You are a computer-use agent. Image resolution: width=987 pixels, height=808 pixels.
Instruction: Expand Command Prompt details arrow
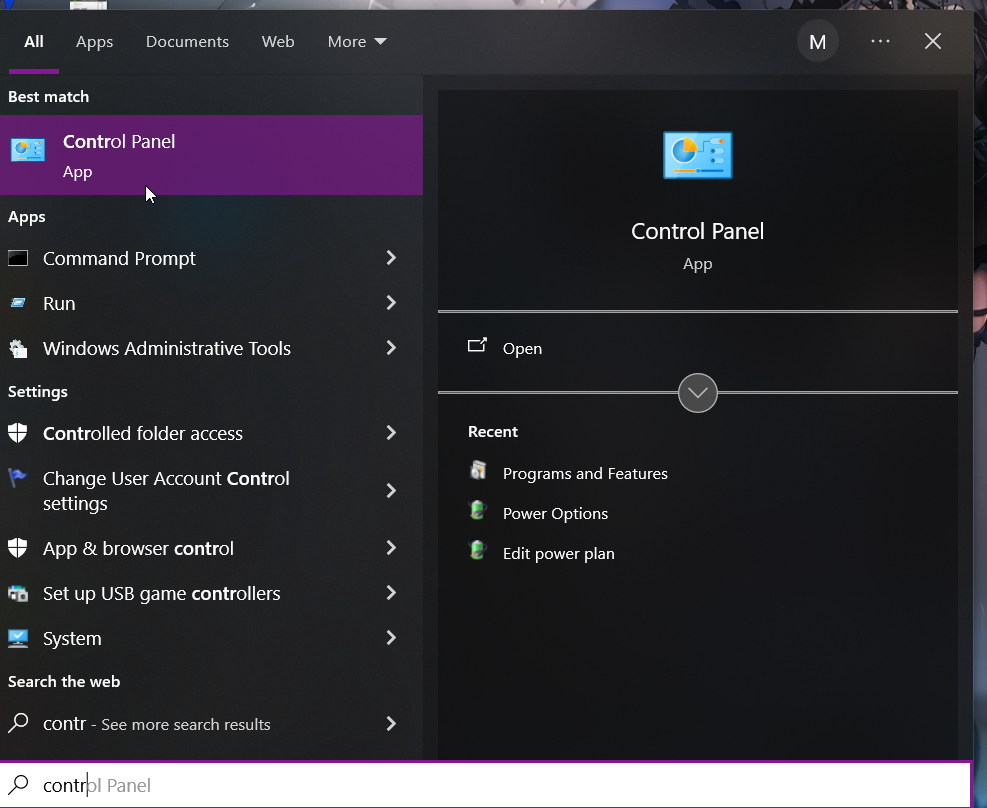(391, 258)
